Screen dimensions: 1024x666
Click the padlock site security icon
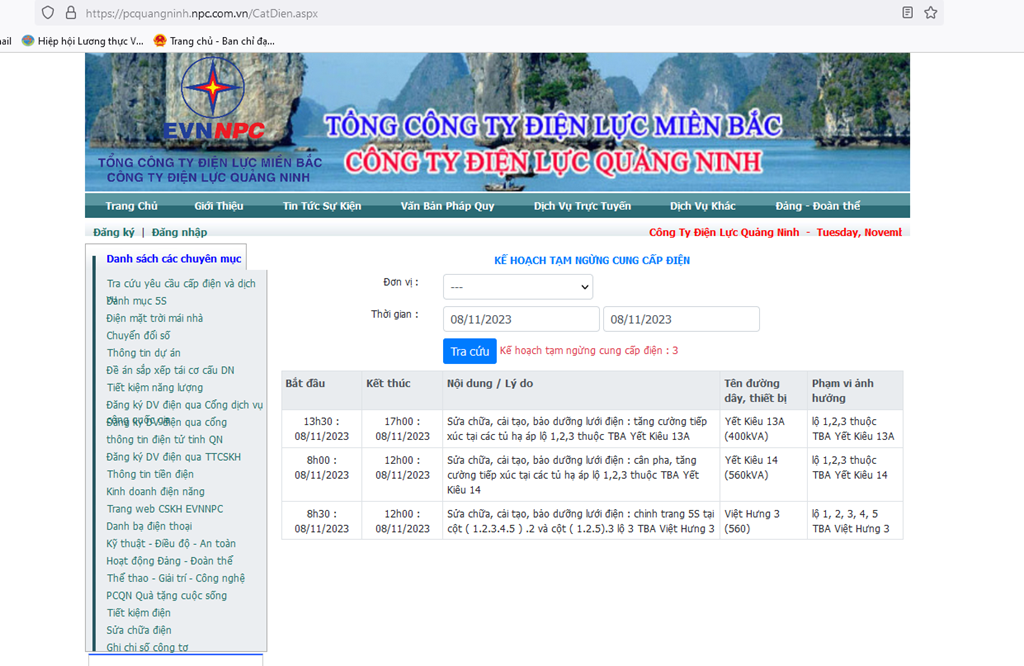(x=71, y=12)
